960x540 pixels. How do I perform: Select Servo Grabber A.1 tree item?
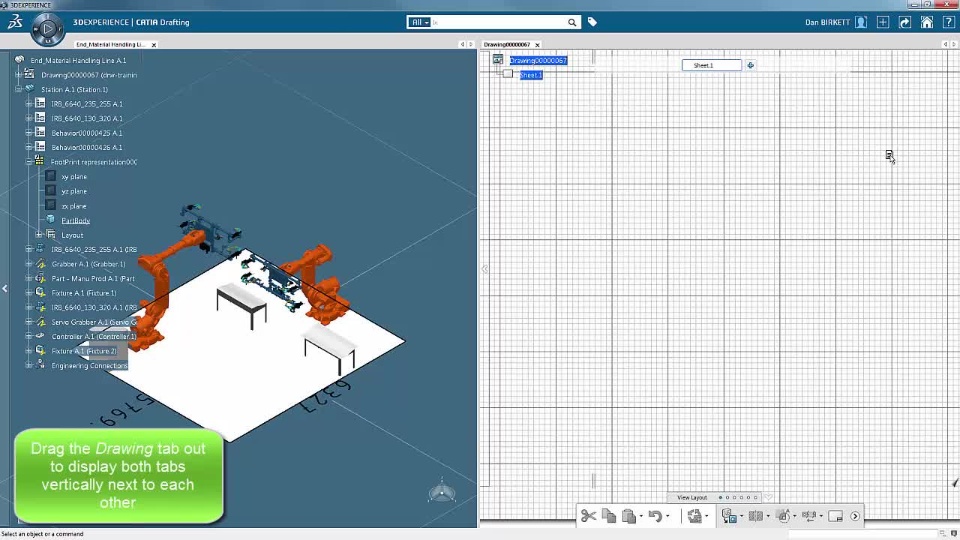(x=94, y=322)
